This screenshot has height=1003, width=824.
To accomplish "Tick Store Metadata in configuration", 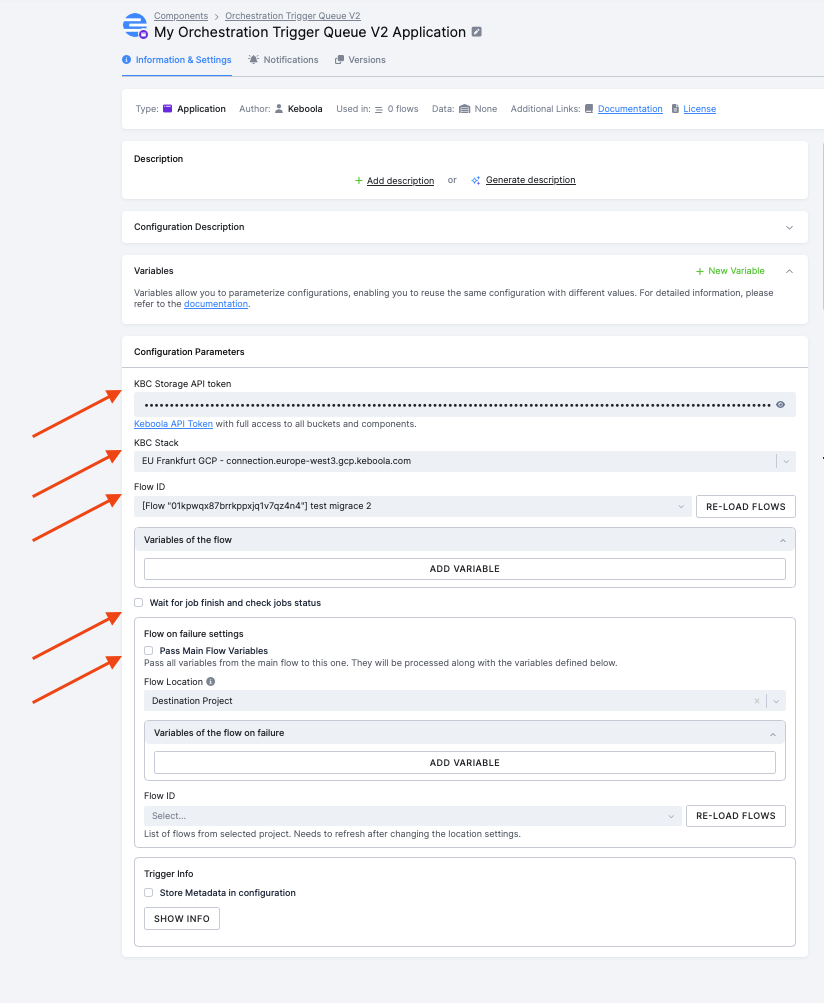I will click(148, 892).
